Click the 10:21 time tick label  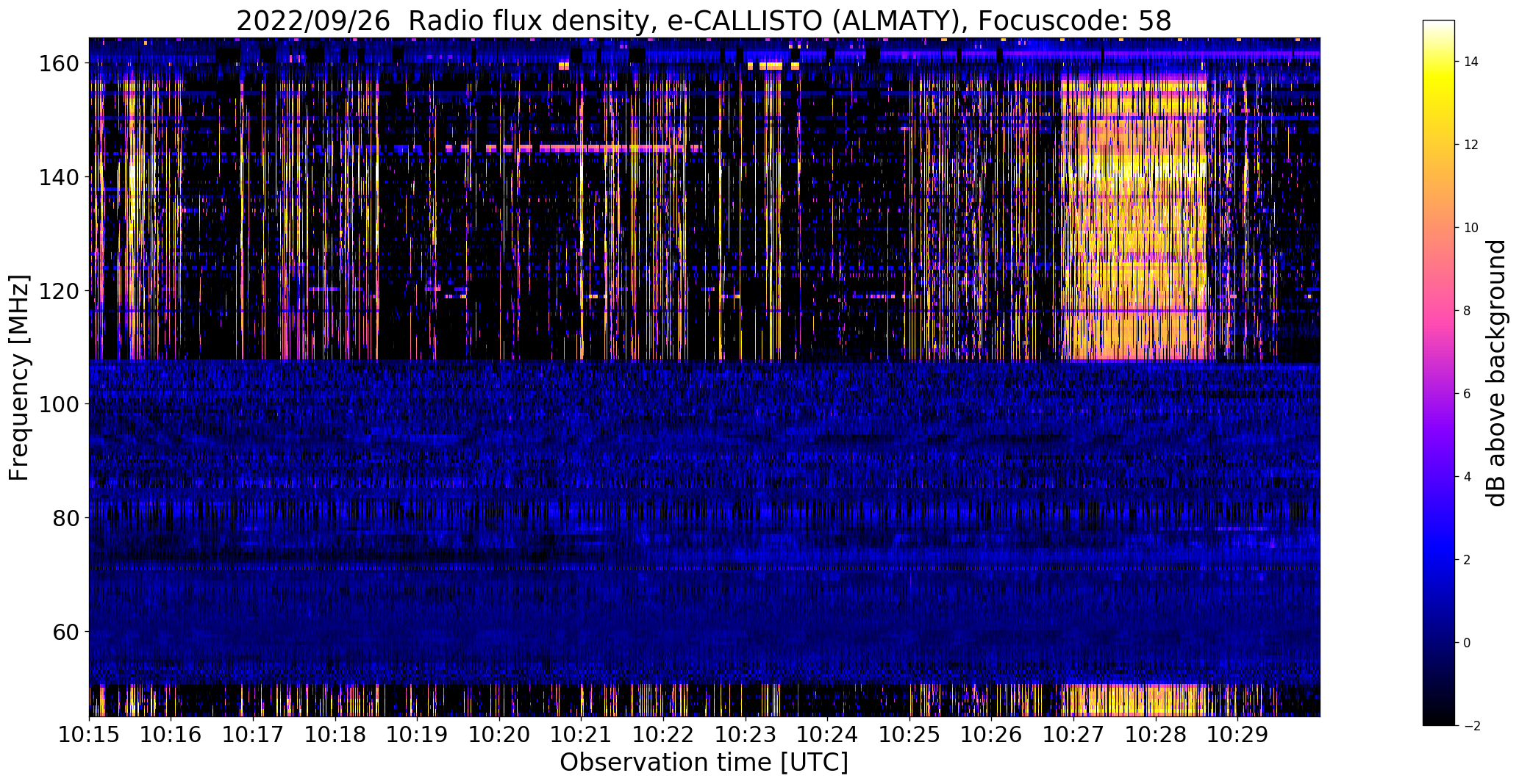pyautogui.click(x=581, y=734)
